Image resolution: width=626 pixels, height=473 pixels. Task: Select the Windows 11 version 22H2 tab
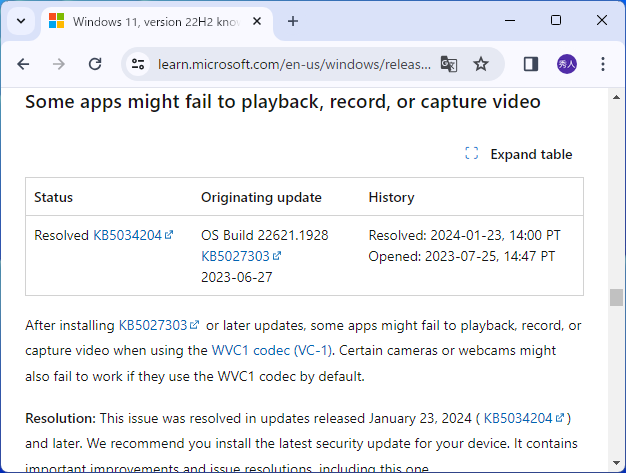click(x=150, y=21)
